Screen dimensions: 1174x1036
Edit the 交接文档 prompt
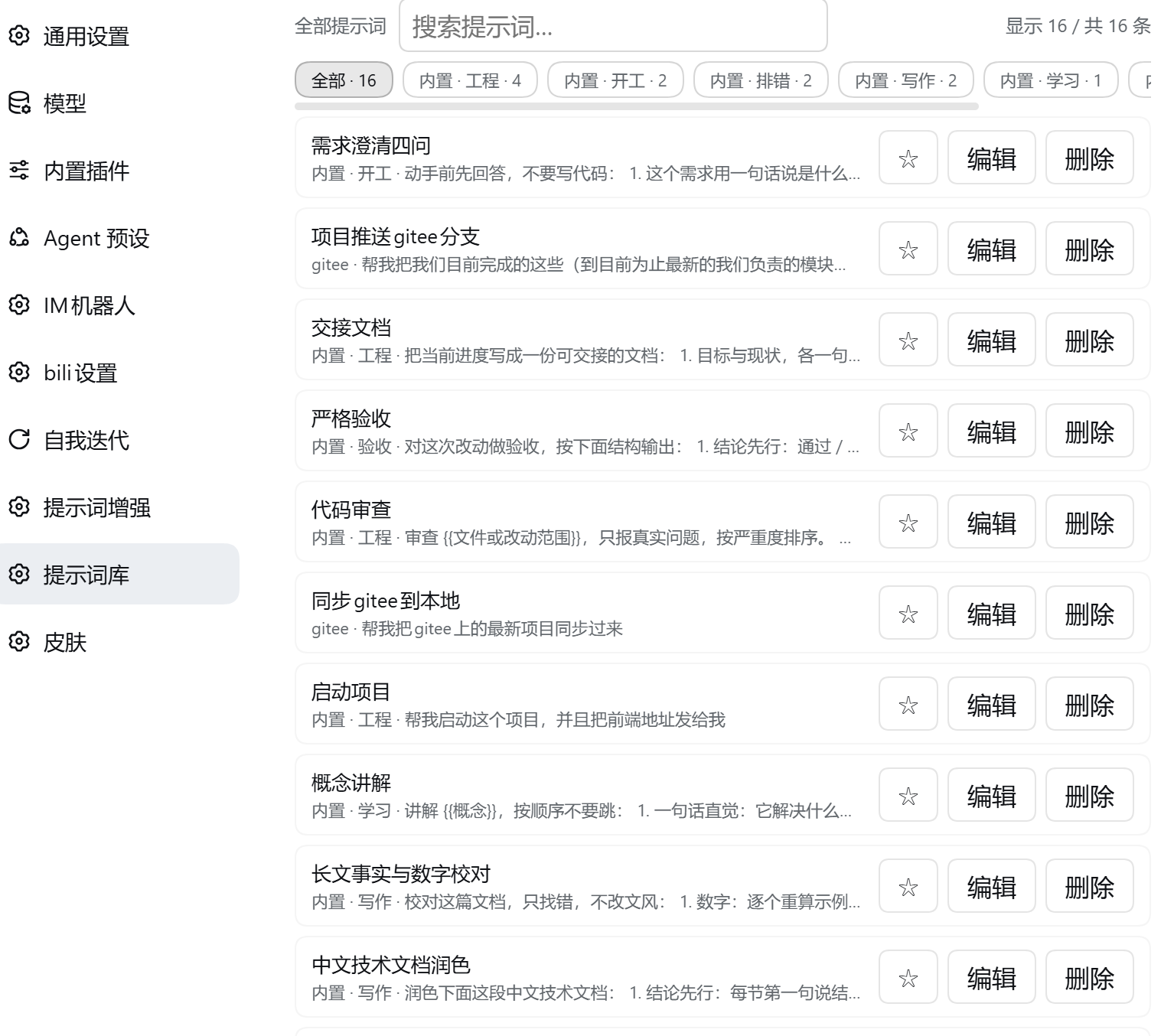pyautogui.click(x=991, y=340)
